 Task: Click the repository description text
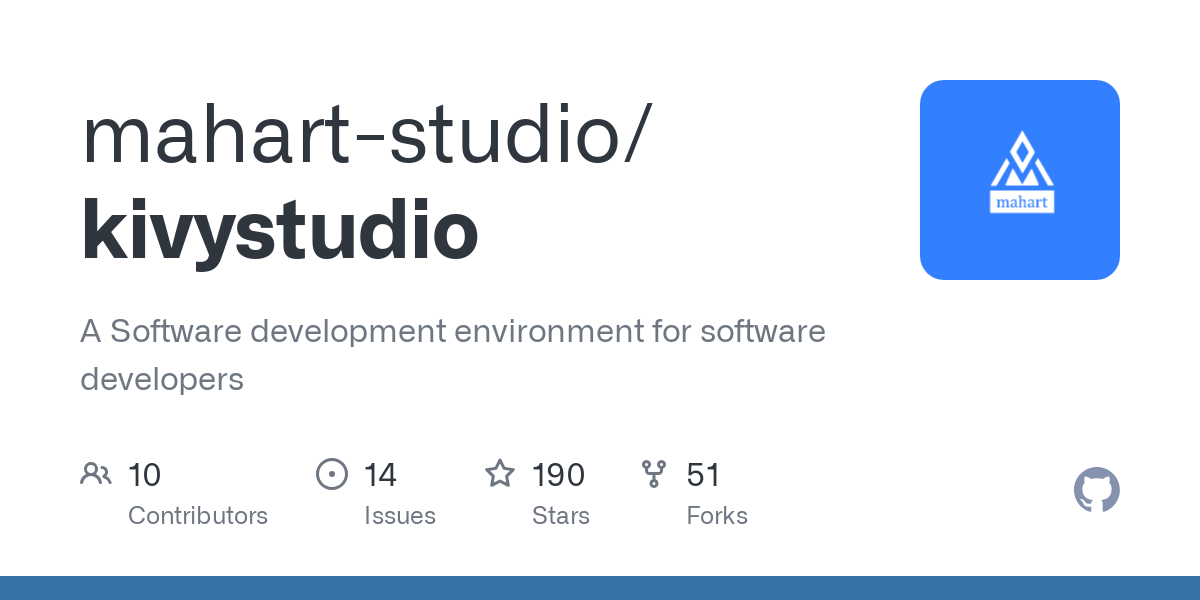click(453, 354)
